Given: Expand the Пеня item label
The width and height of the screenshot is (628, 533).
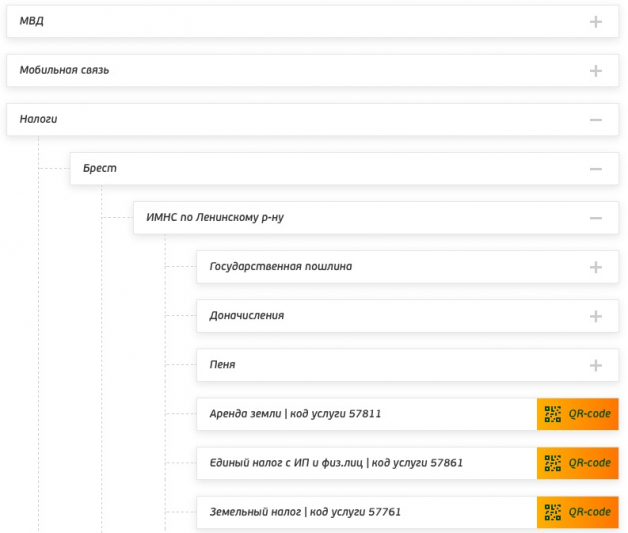Looking at the screenshot, I should 222,365.
